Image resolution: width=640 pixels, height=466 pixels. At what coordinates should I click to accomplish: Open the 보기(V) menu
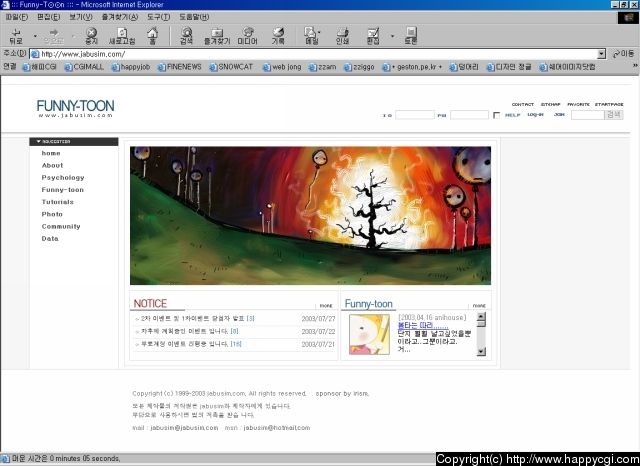pos(81,17)
